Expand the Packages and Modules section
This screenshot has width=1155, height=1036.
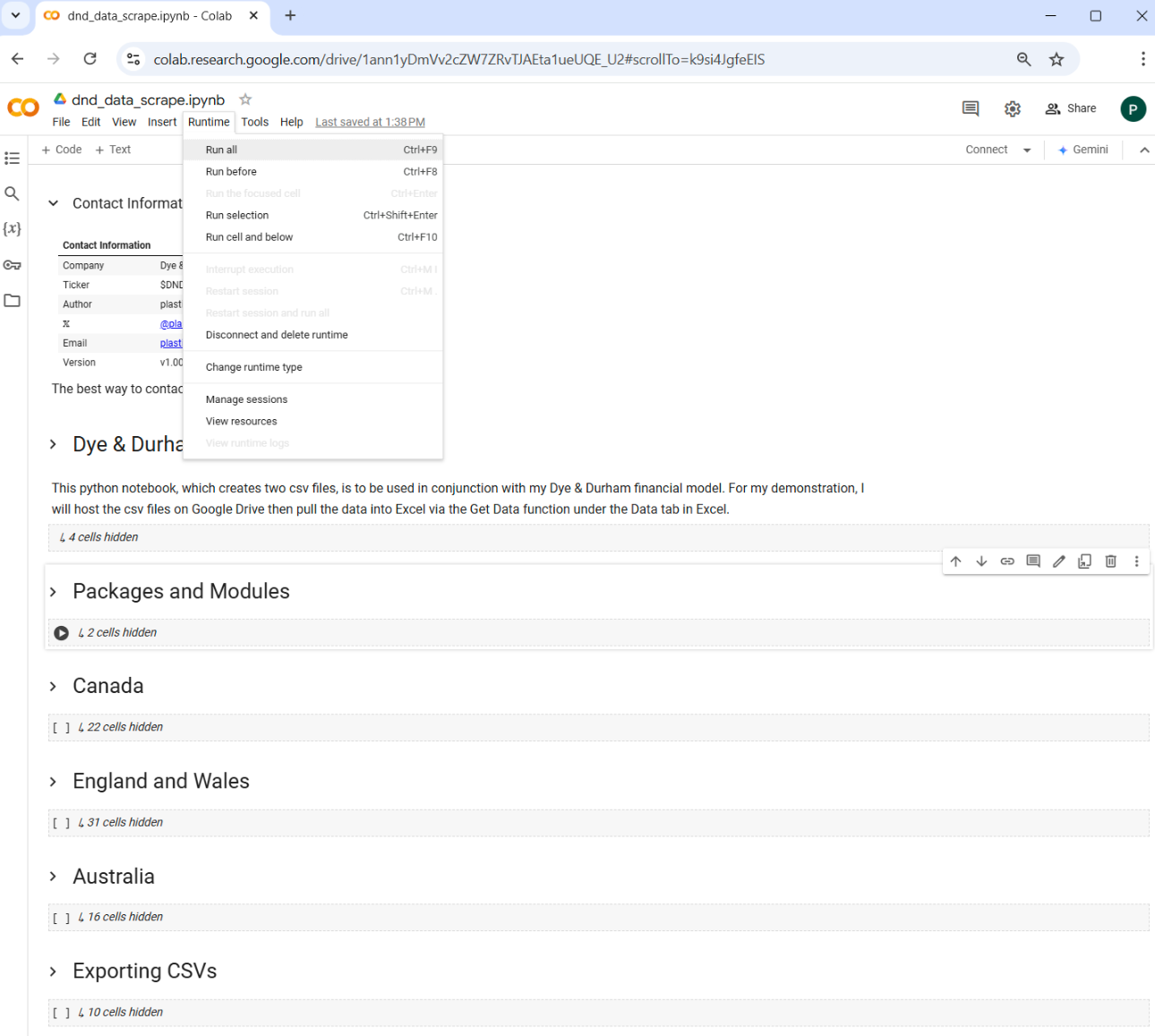[53, 592]
